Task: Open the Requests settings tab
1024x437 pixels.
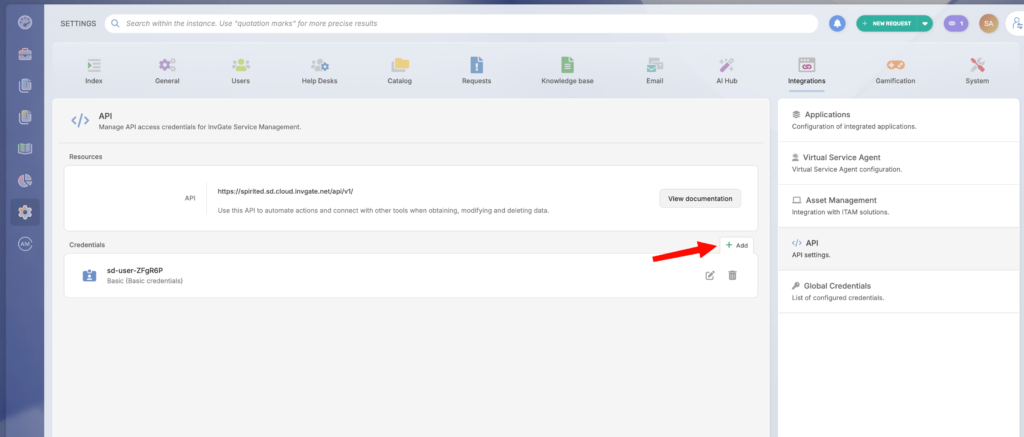Action: (476, 72)
